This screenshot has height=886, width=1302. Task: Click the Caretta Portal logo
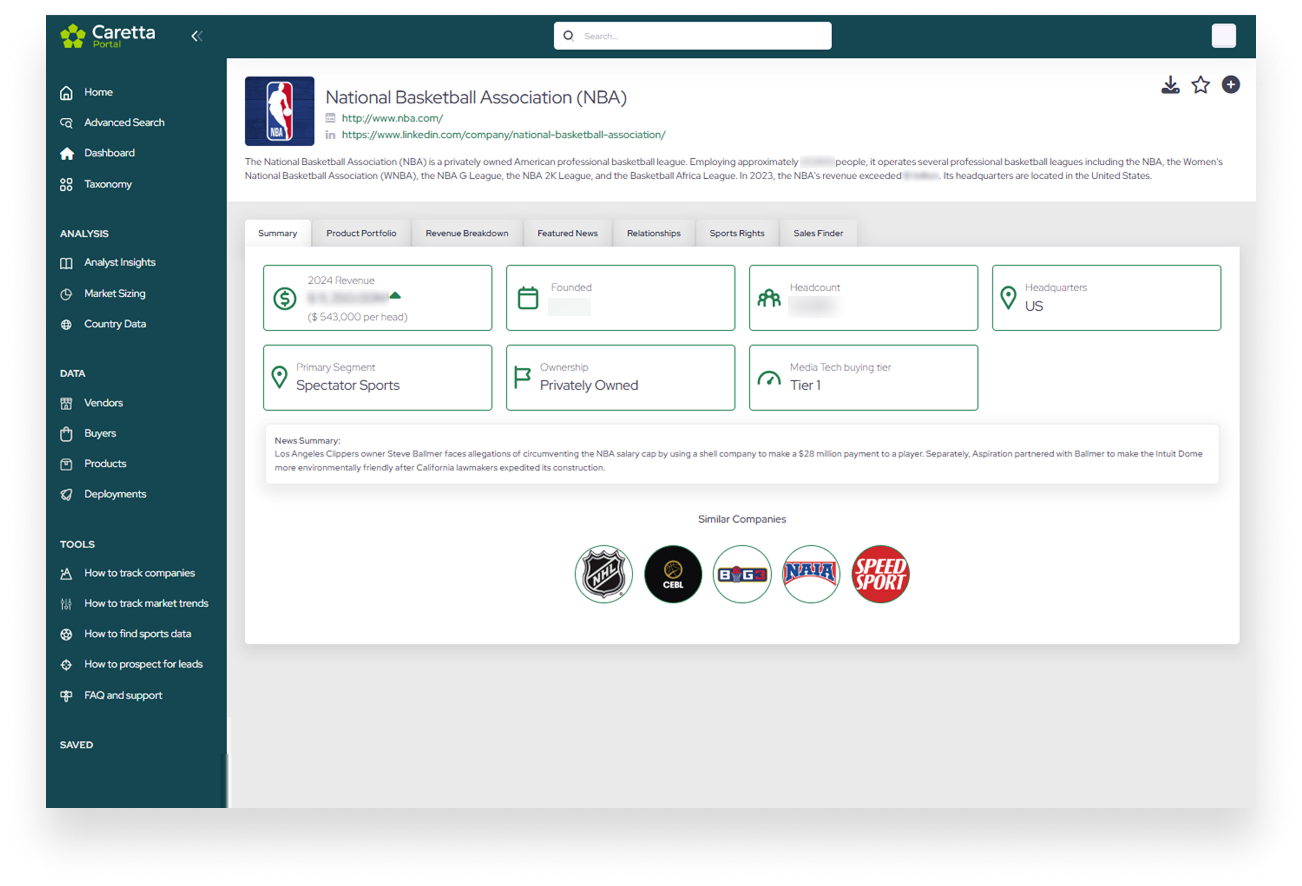pos(108,36)
